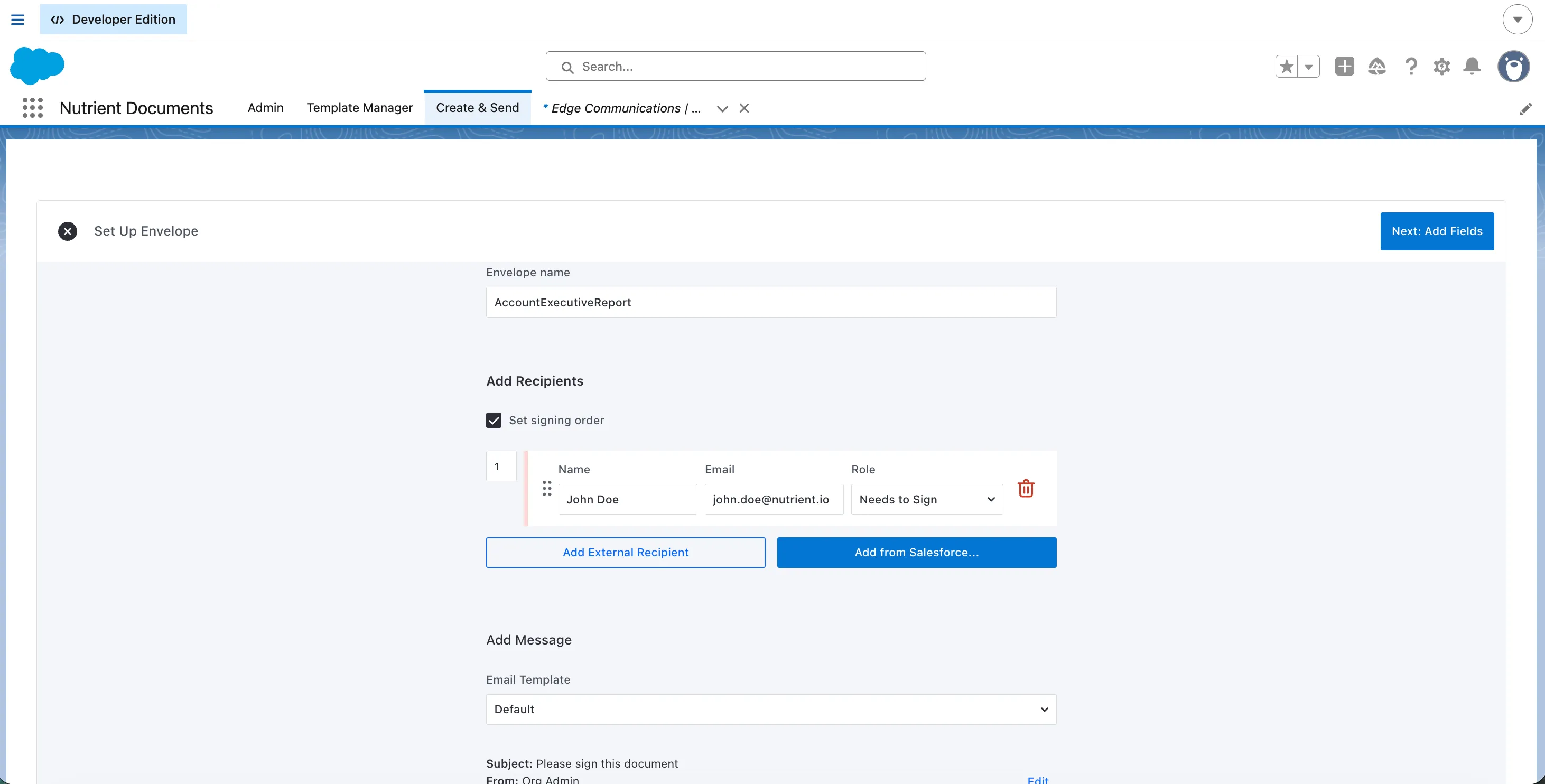Click the Add Recipients heading
Viewport: 1545px width, 784px height.
point(534,381)
